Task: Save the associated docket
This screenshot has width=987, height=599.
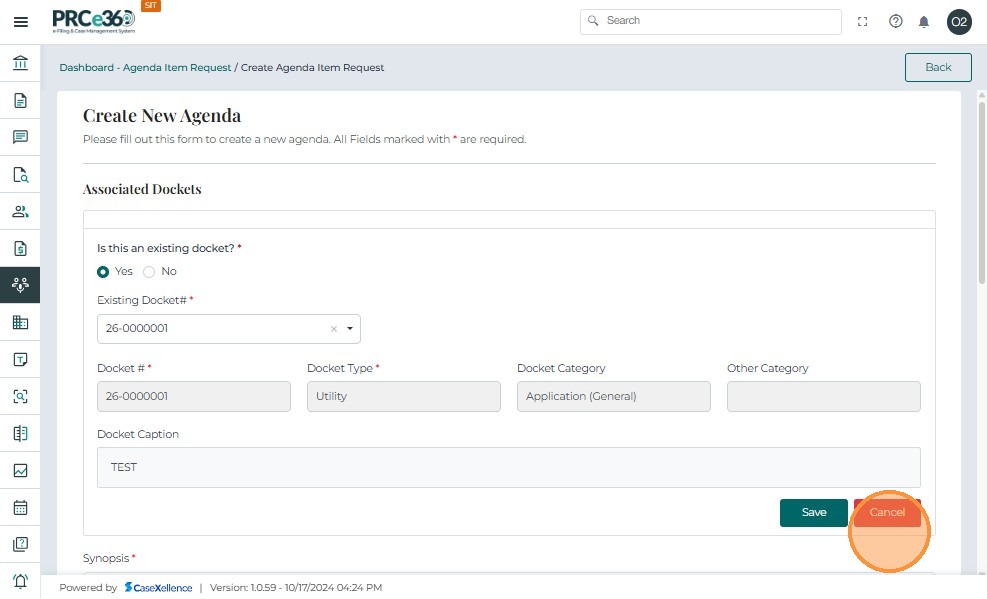Action: 813,512
